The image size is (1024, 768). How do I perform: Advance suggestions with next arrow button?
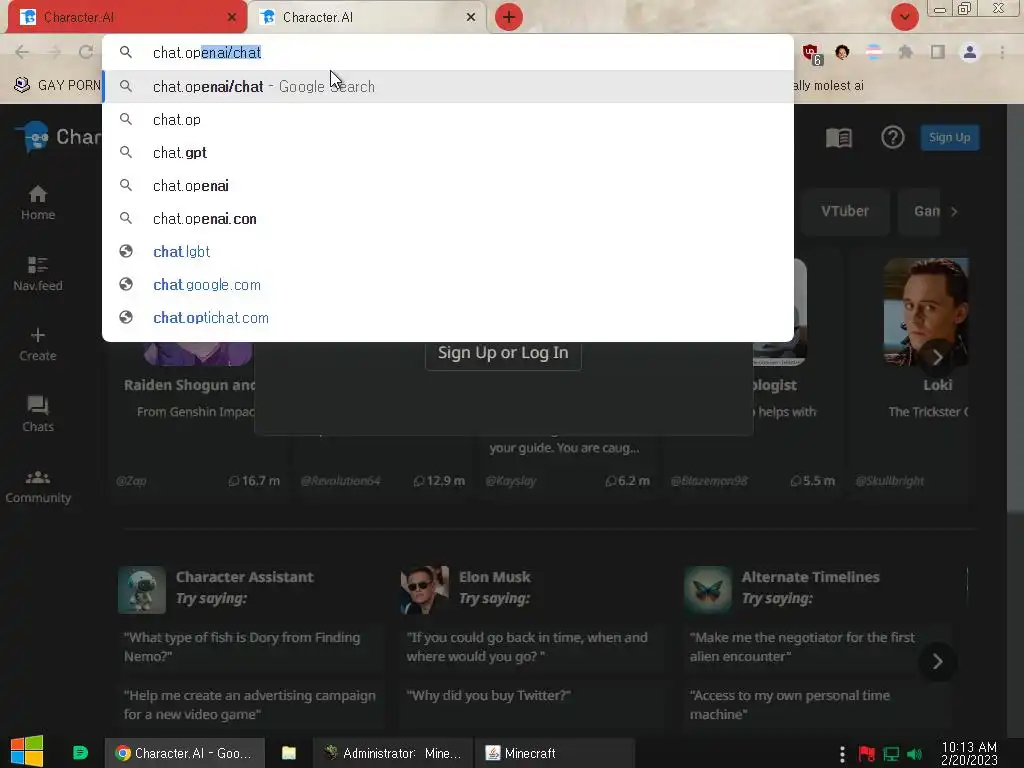[938, 661]
